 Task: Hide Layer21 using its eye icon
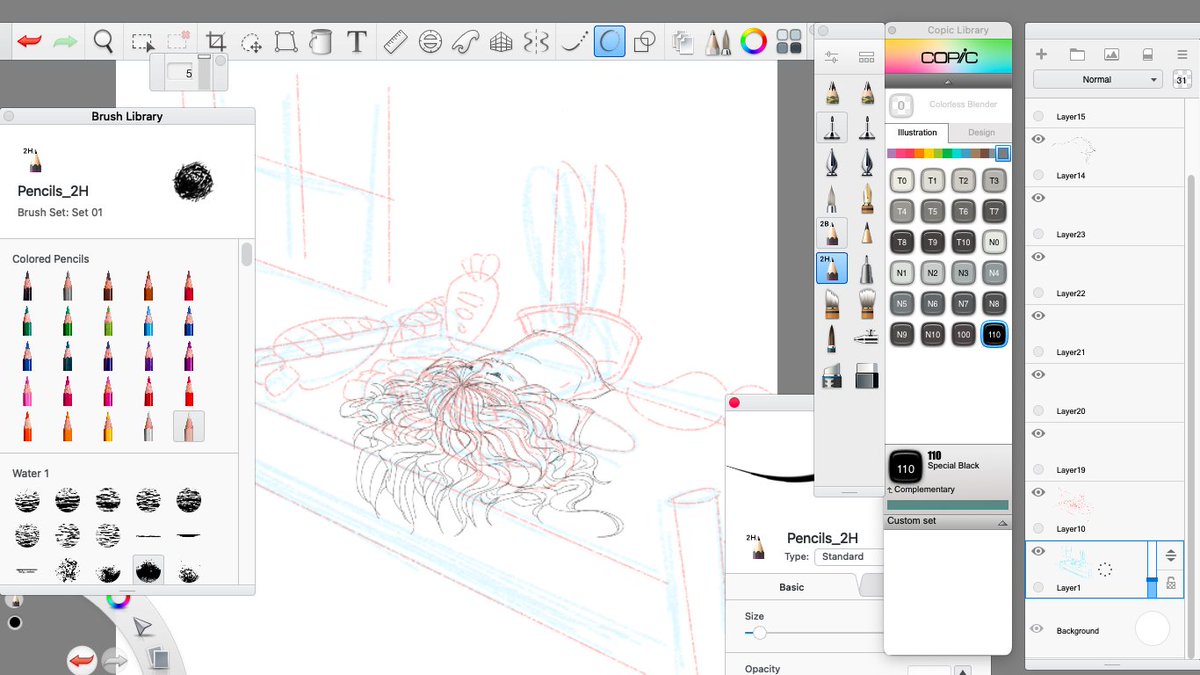[x=1038, y=316]
